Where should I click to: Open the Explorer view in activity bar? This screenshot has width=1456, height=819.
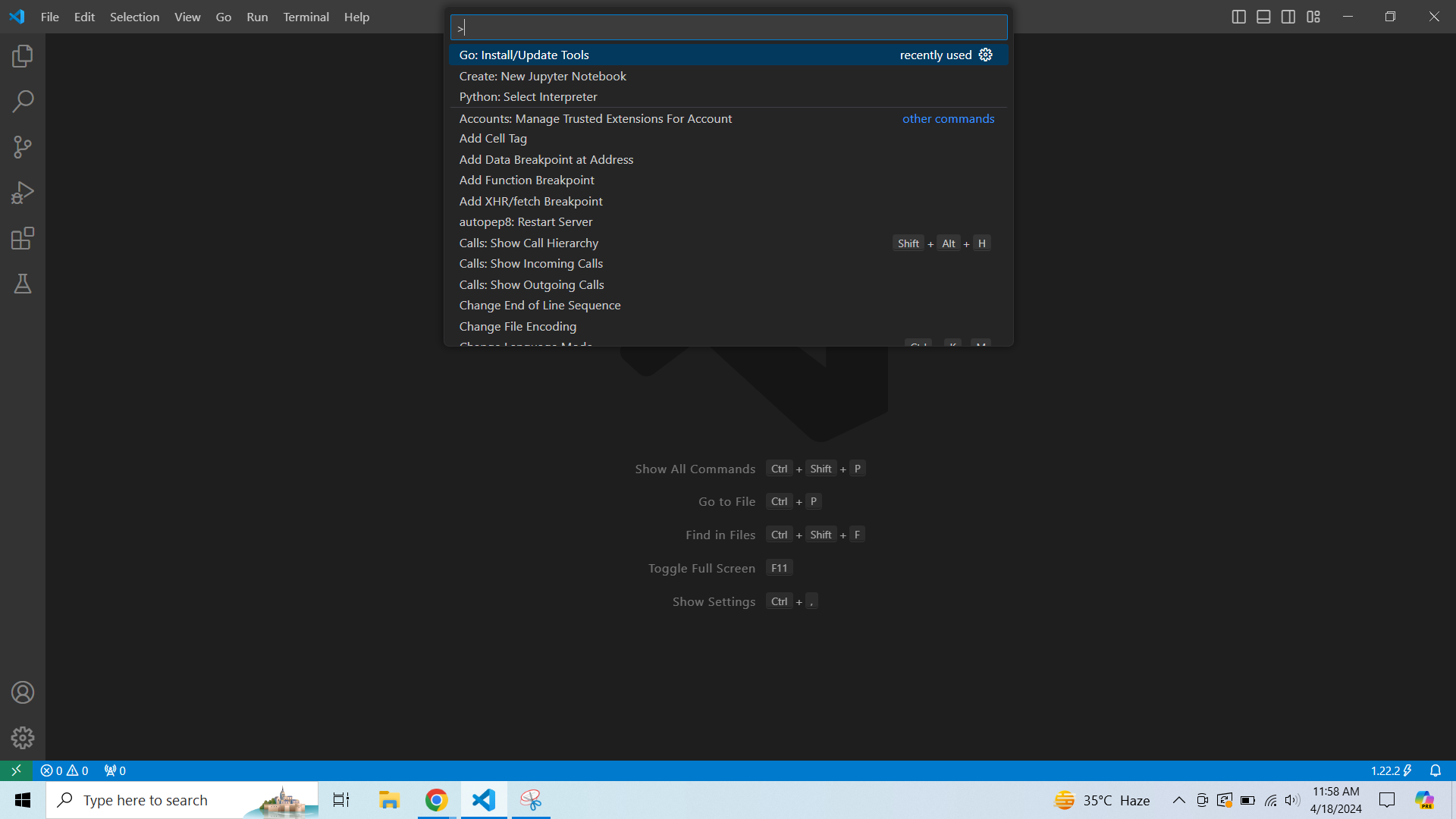click(23, 56)
